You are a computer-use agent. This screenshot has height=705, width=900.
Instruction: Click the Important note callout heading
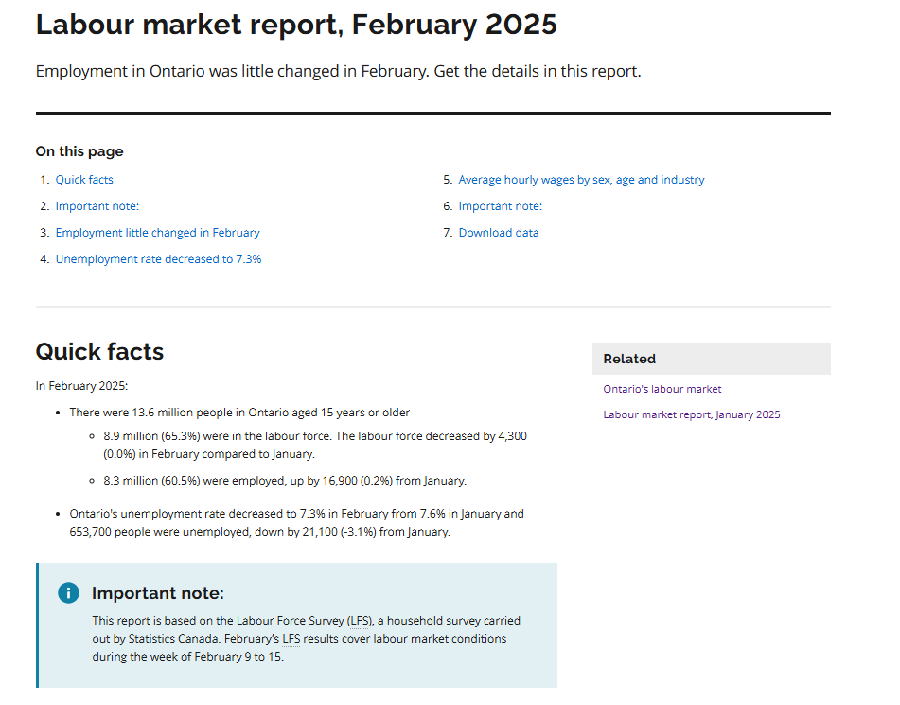point(158,593)
